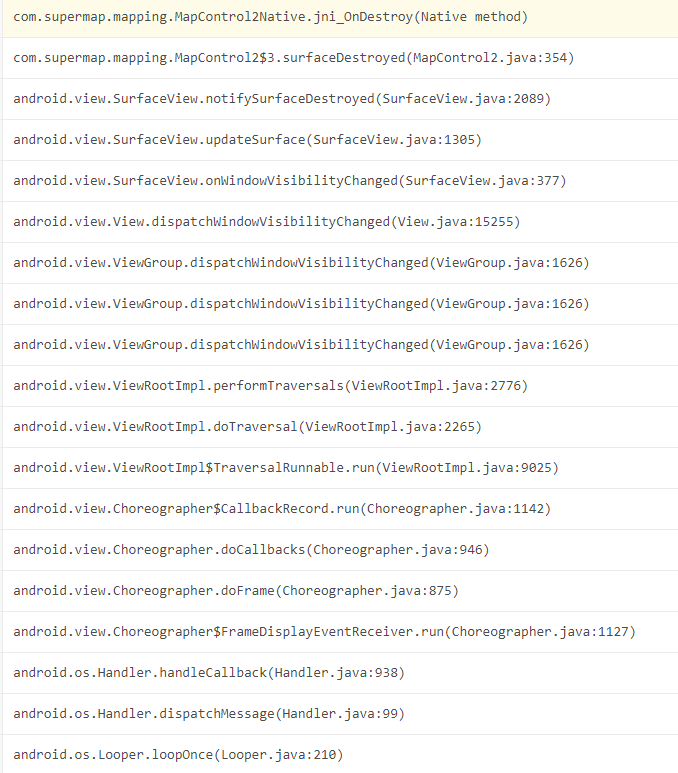
Task: Click the middle ViewGroup.dispatchWindowVisibilityChanged row
Action: [340, 304]
